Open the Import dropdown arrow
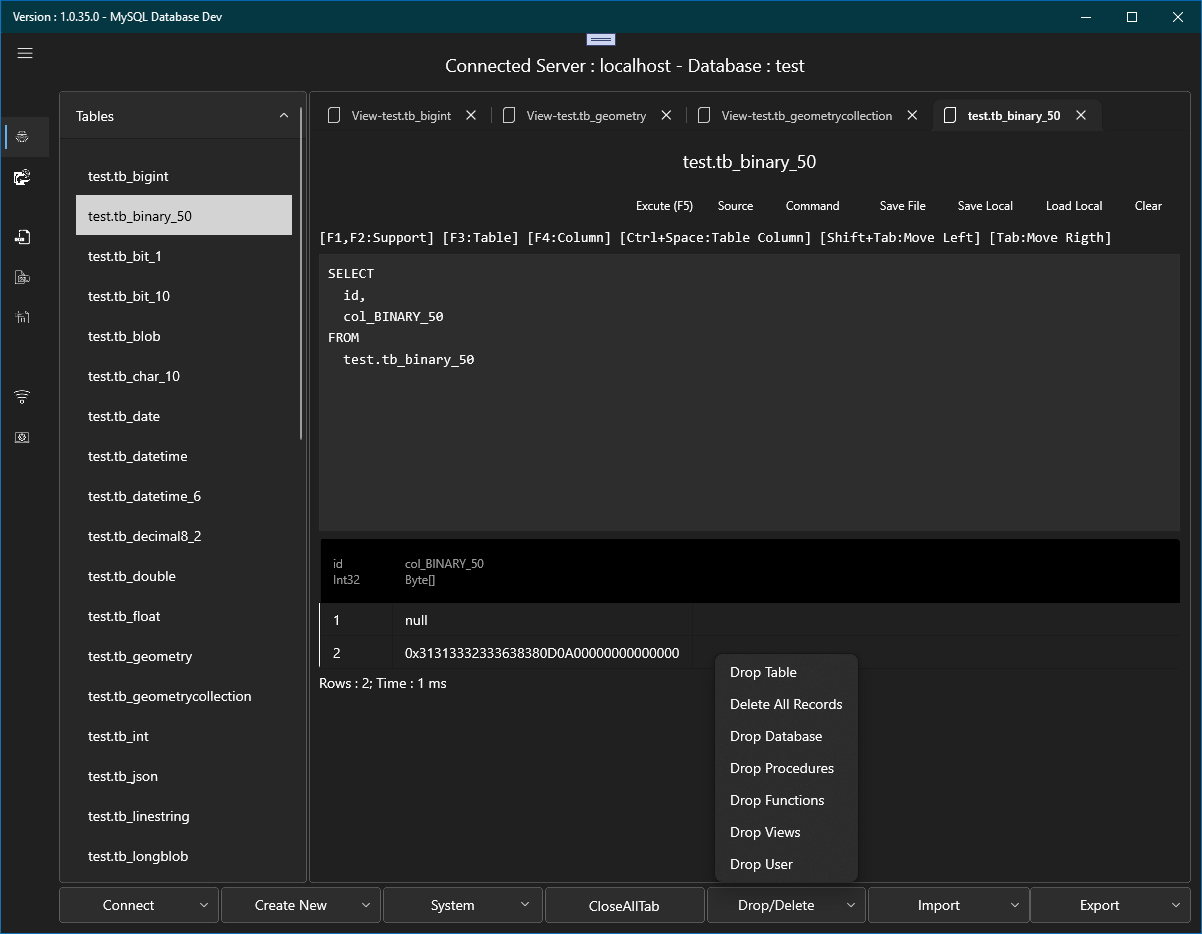Image resolution: width=1202 pixels, height=934 pixels. [1014, 905]
